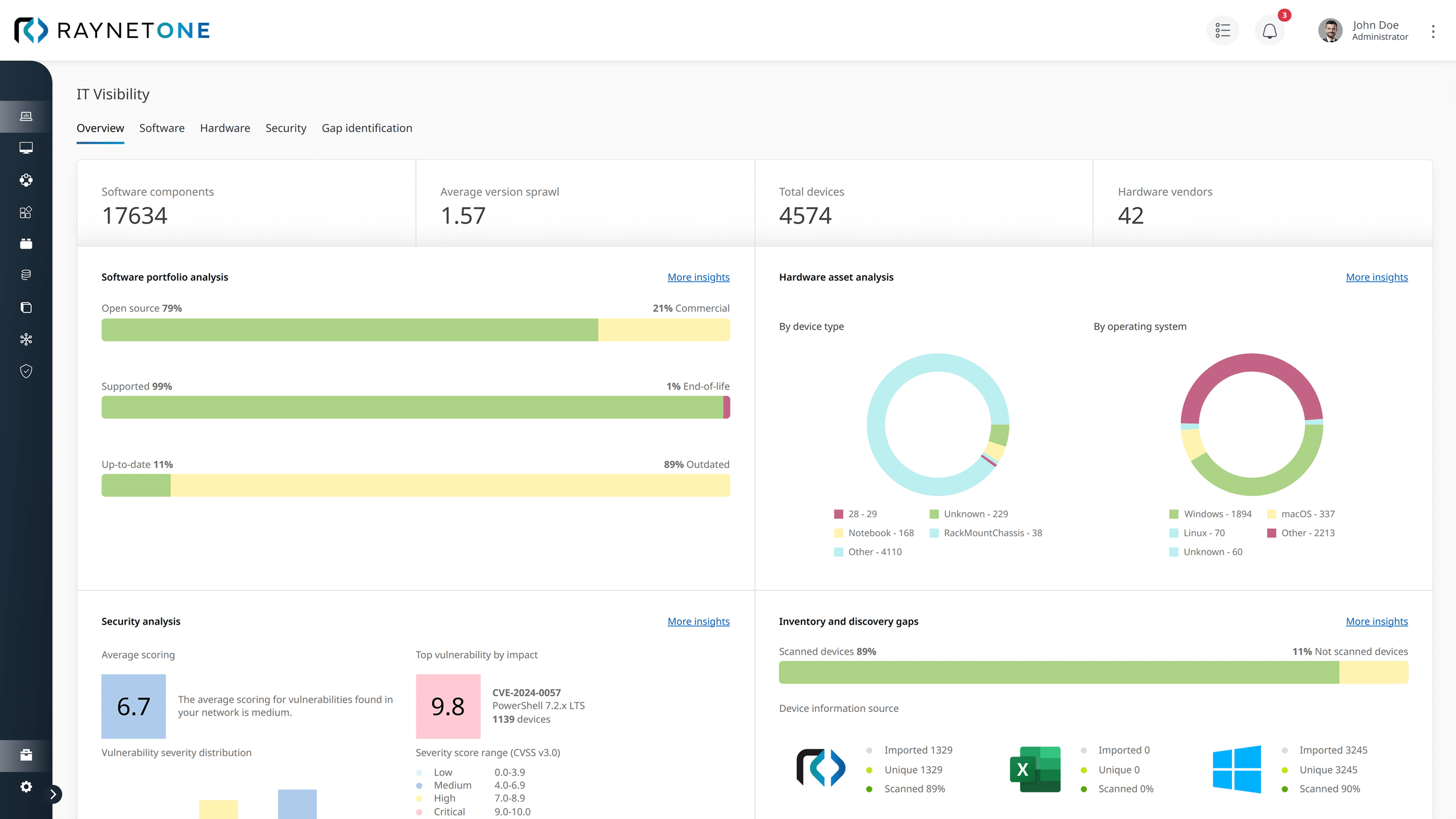Open the three-dot user menu
Viewport: 1456px width, 819px height.
pyautogui.click(x=1433, y=31)
